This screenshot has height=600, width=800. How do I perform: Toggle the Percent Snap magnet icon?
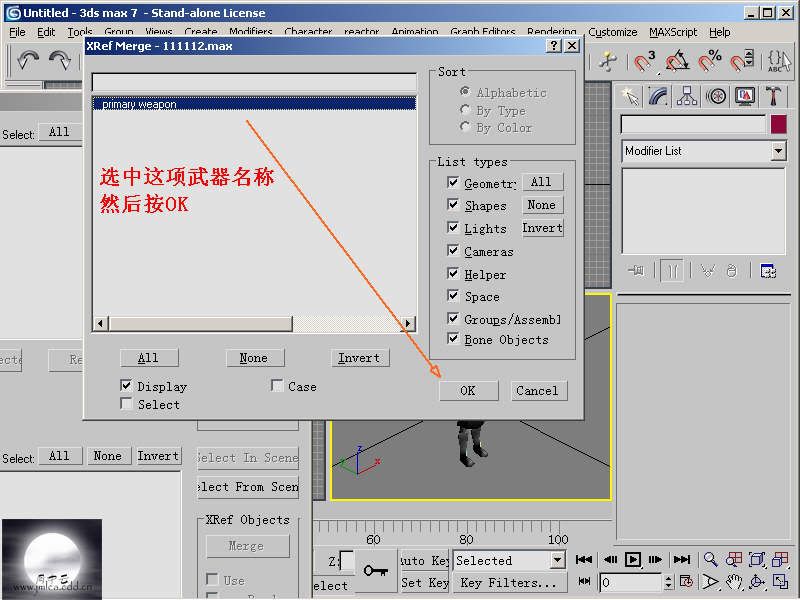[x=710, y=61]
